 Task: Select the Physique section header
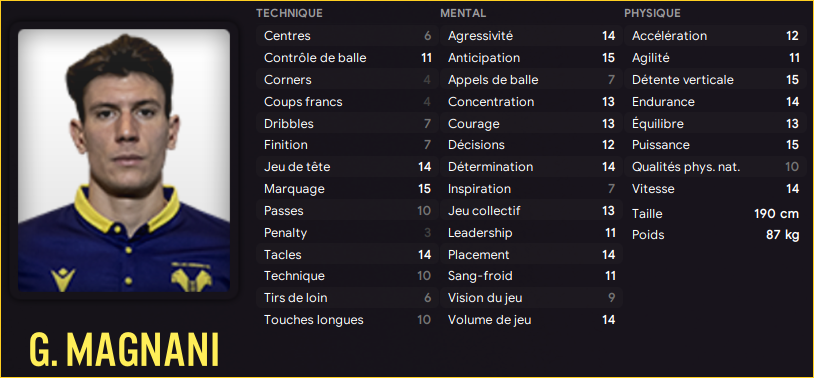(652, 14)
